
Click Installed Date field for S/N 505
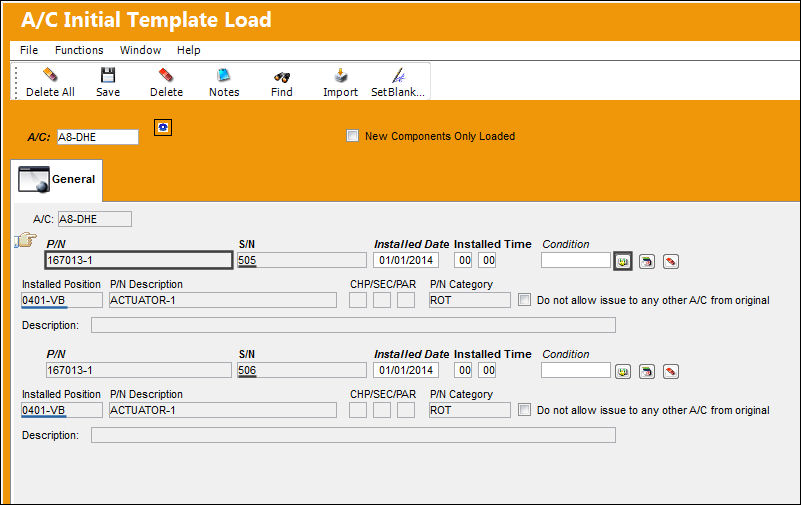pos(406,260)
